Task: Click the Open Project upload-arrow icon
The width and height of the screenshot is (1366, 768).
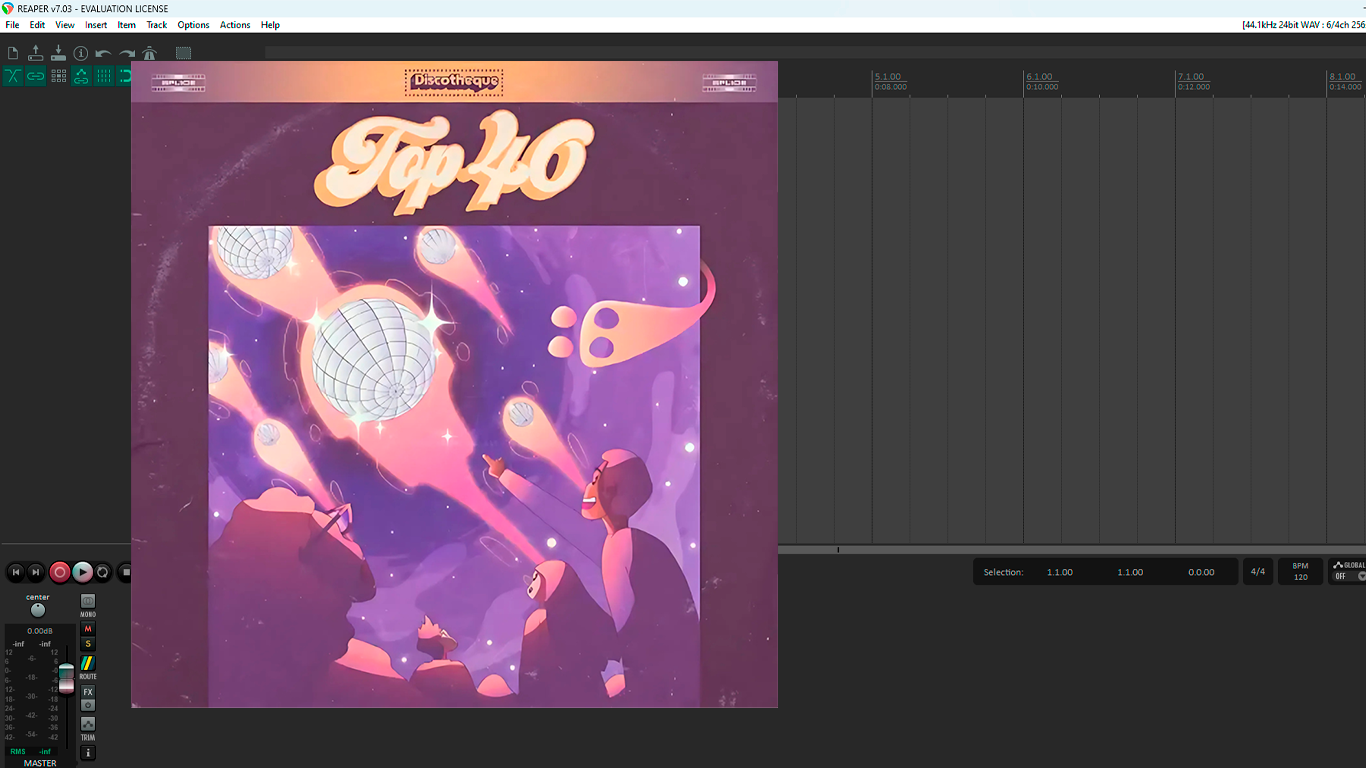Action: (x=36, y=53)
